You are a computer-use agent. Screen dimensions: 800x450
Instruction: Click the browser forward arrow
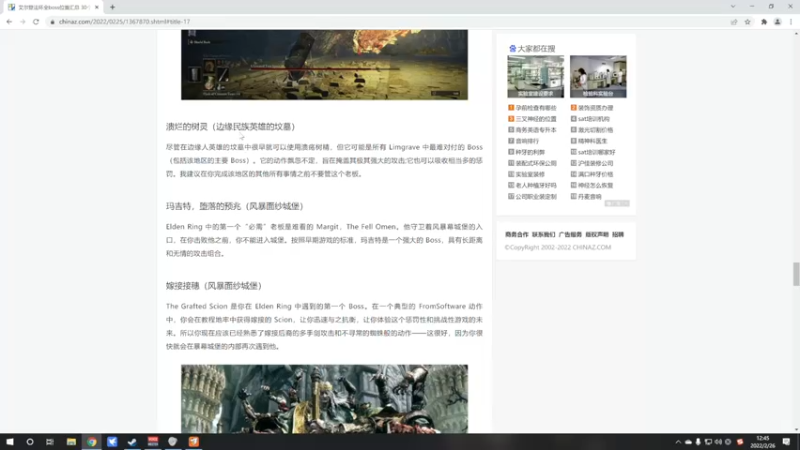pos(22,22)
